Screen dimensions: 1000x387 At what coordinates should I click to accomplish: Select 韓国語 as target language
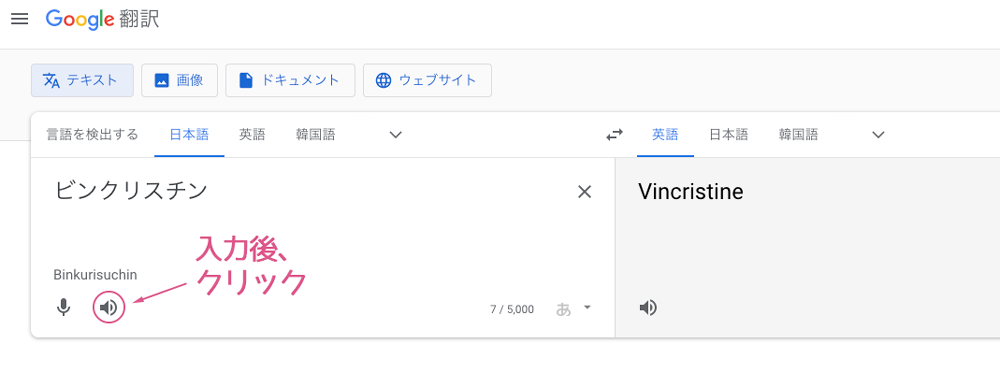coord(798,135)
